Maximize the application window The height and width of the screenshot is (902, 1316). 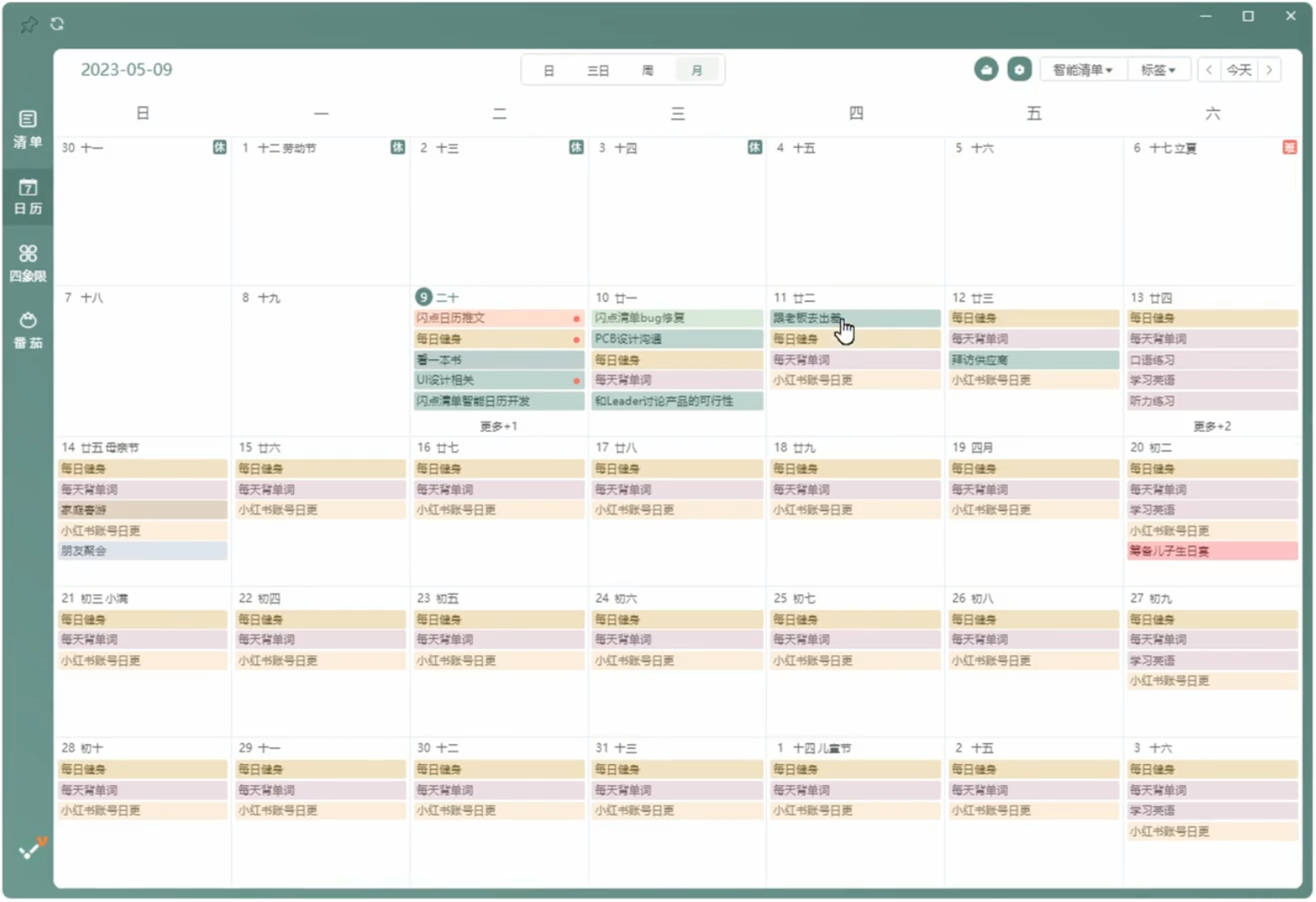(x=1248, y=16)
